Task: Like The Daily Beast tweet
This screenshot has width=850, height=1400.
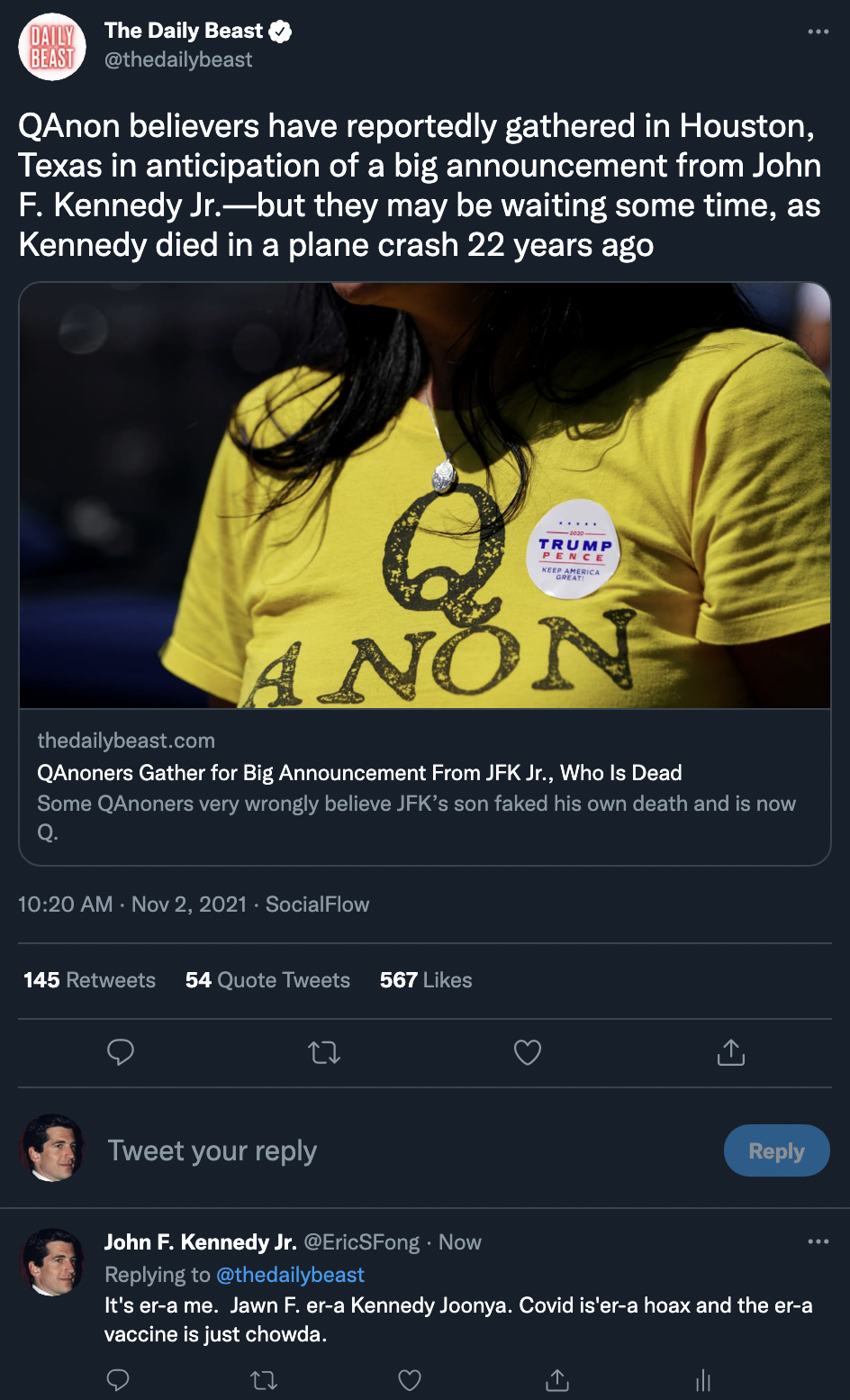Action: (x=528, y=1052)
